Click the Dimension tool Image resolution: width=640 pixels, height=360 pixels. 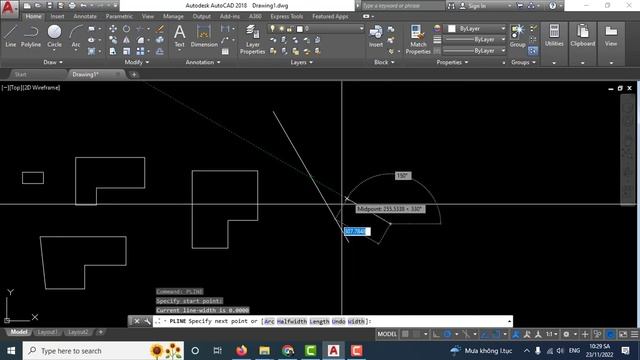click(x=204, y=36)
